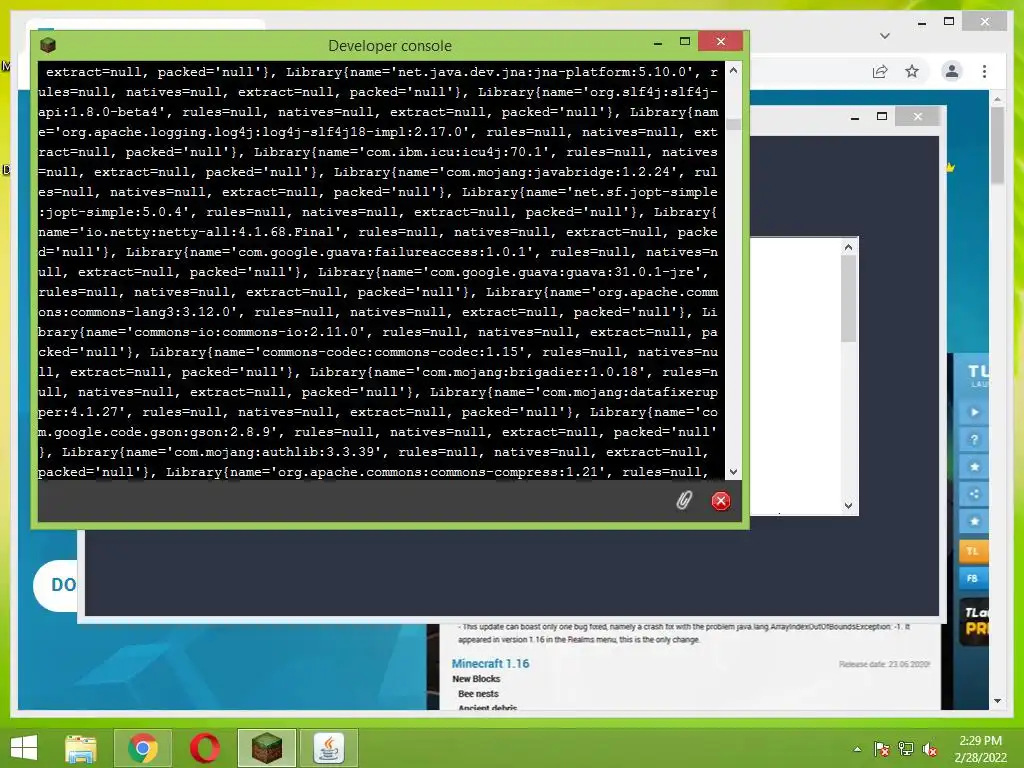Viewport: 1024px width, 768px height.
Task: Open the Chrome three-dot menu
Action: [x=984, y=71]
